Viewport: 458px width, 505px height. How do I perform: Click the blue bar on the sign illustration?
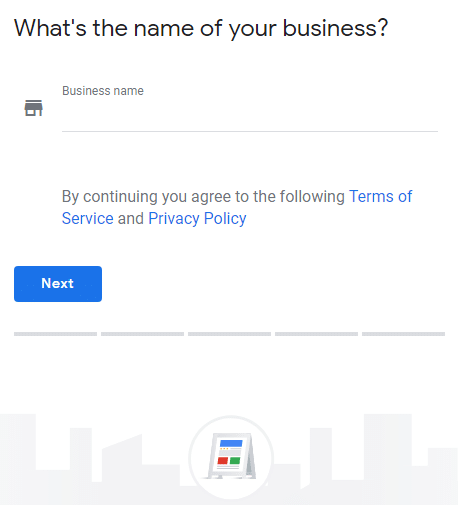(231, 443)
